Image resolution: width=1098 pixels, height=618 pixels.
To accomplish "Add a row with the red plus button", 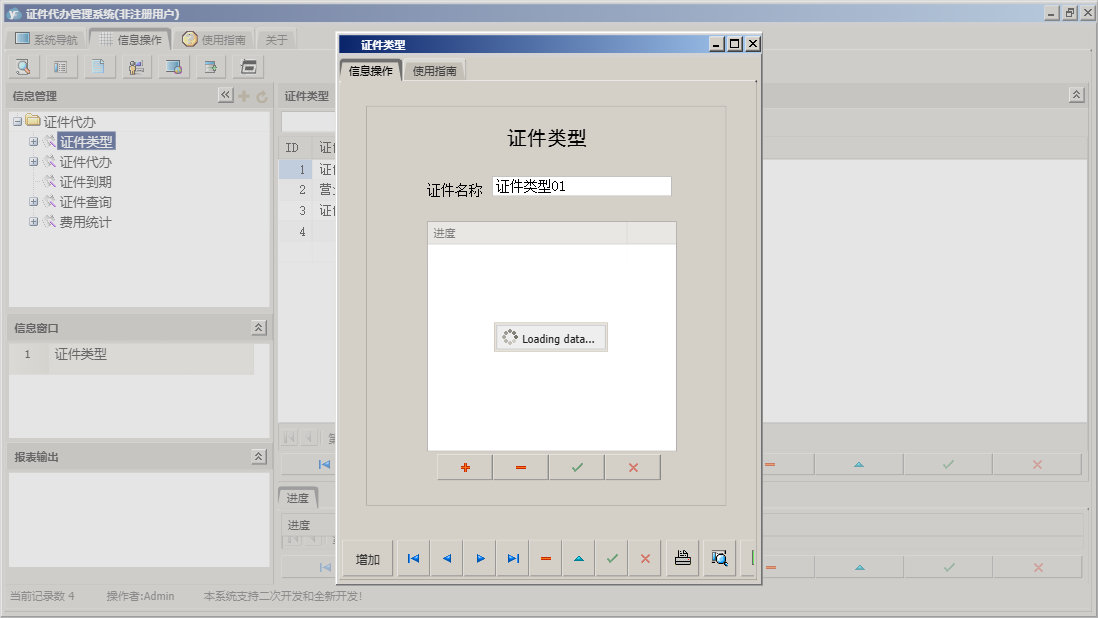I will point(465,468).
